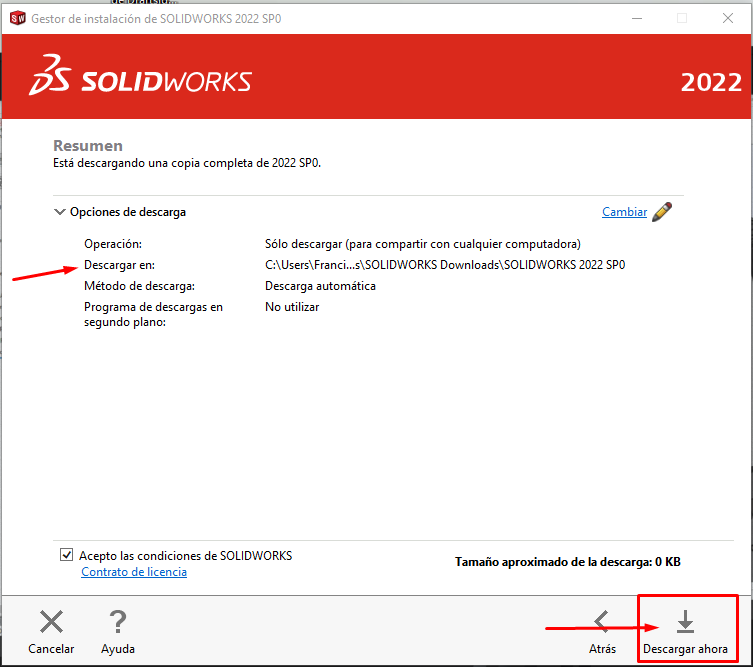
Task: Click the Descargar ahora download button
Action: [685, 631]
